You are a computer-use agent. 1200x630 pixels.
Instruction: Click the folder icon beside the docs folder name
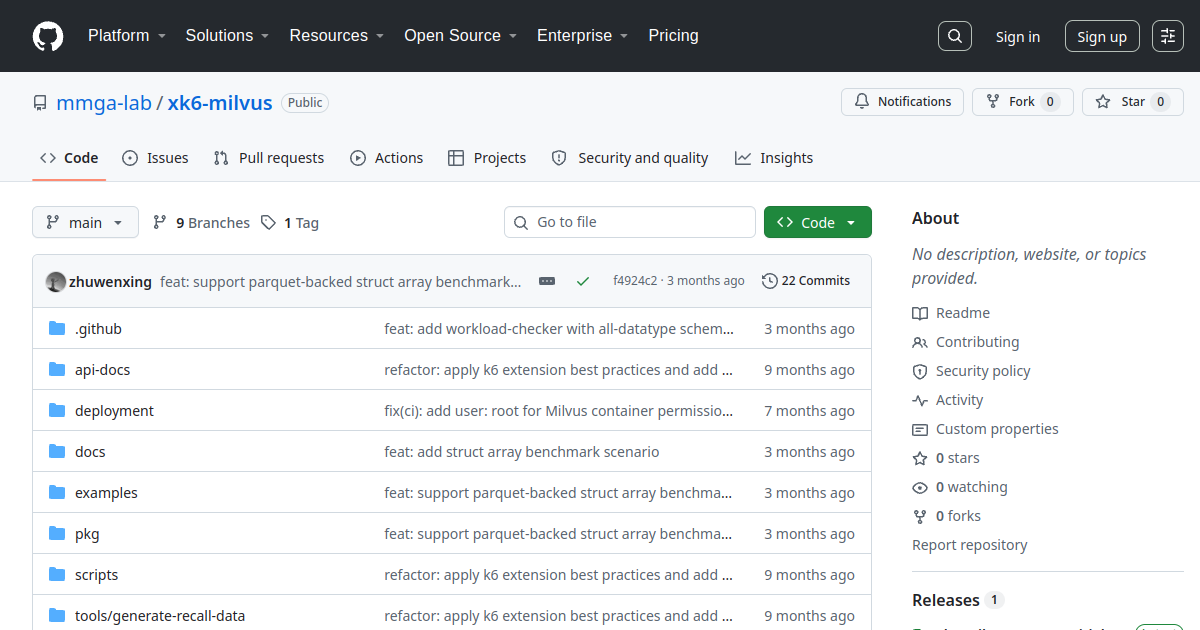pos(57,452)
